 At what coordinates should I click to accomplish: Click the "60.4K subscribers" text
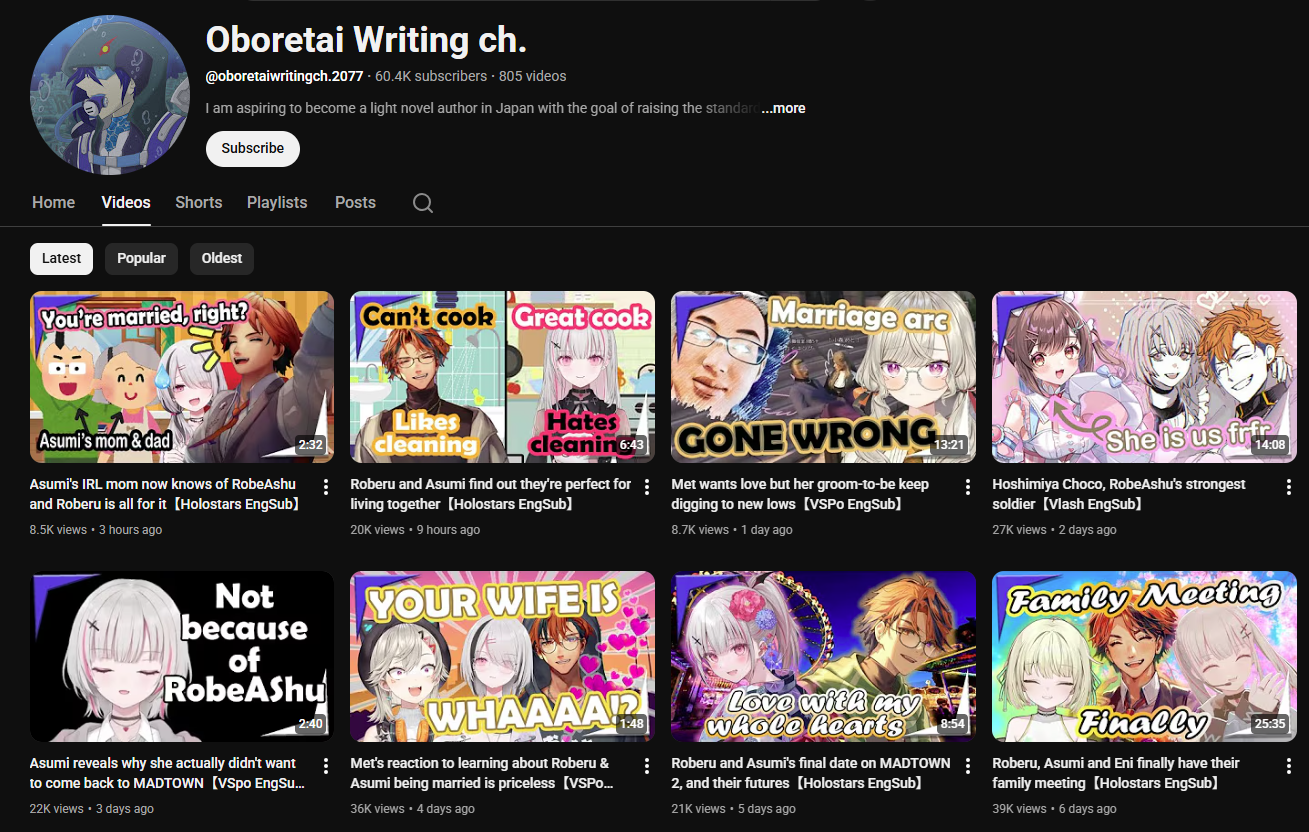431,76
